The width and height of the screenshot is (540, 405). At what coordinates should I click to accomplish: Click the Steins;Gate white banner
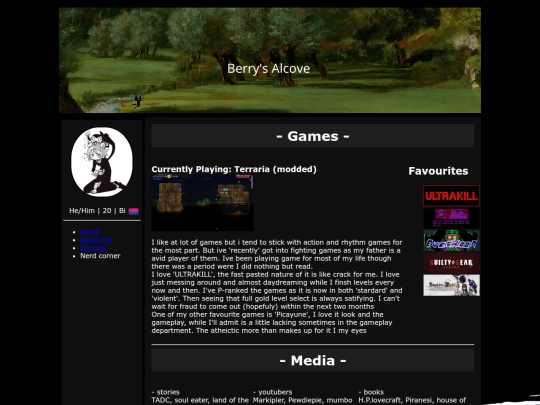click(451, 285)
